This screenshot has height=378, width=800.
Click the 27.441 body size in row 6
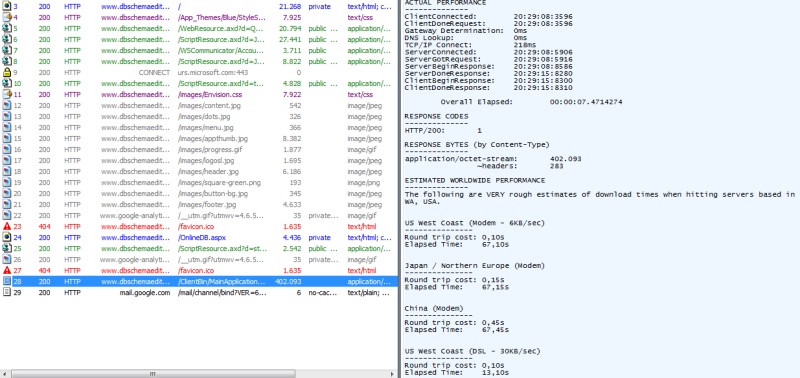(290, 39)
